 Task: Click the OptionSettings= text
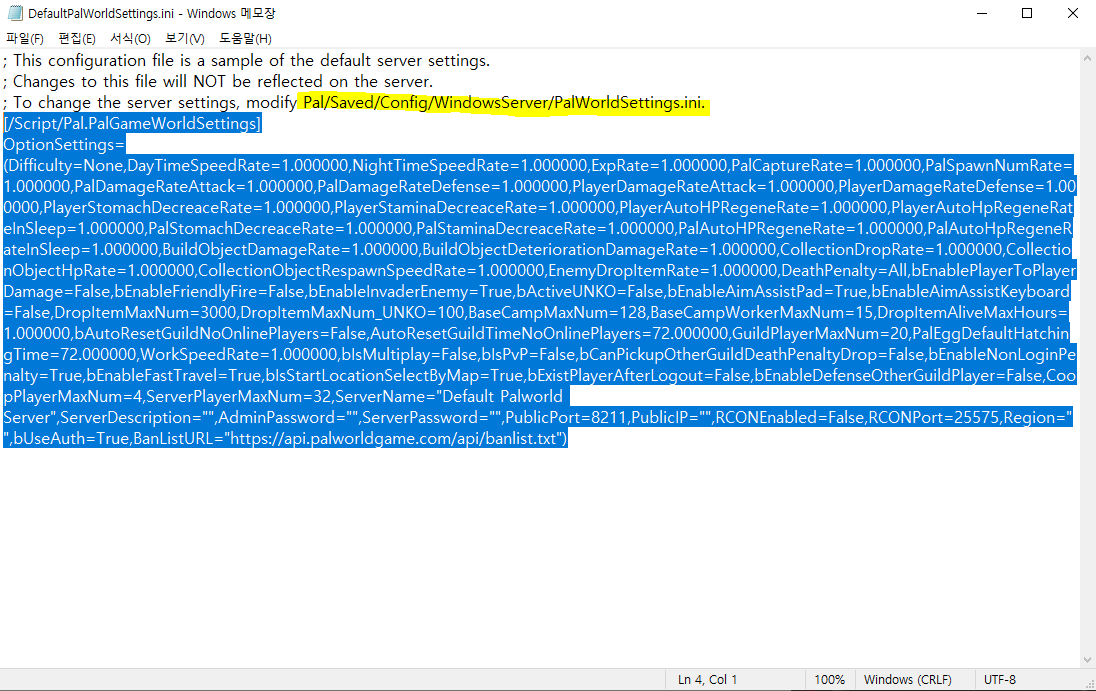point(64,145)
